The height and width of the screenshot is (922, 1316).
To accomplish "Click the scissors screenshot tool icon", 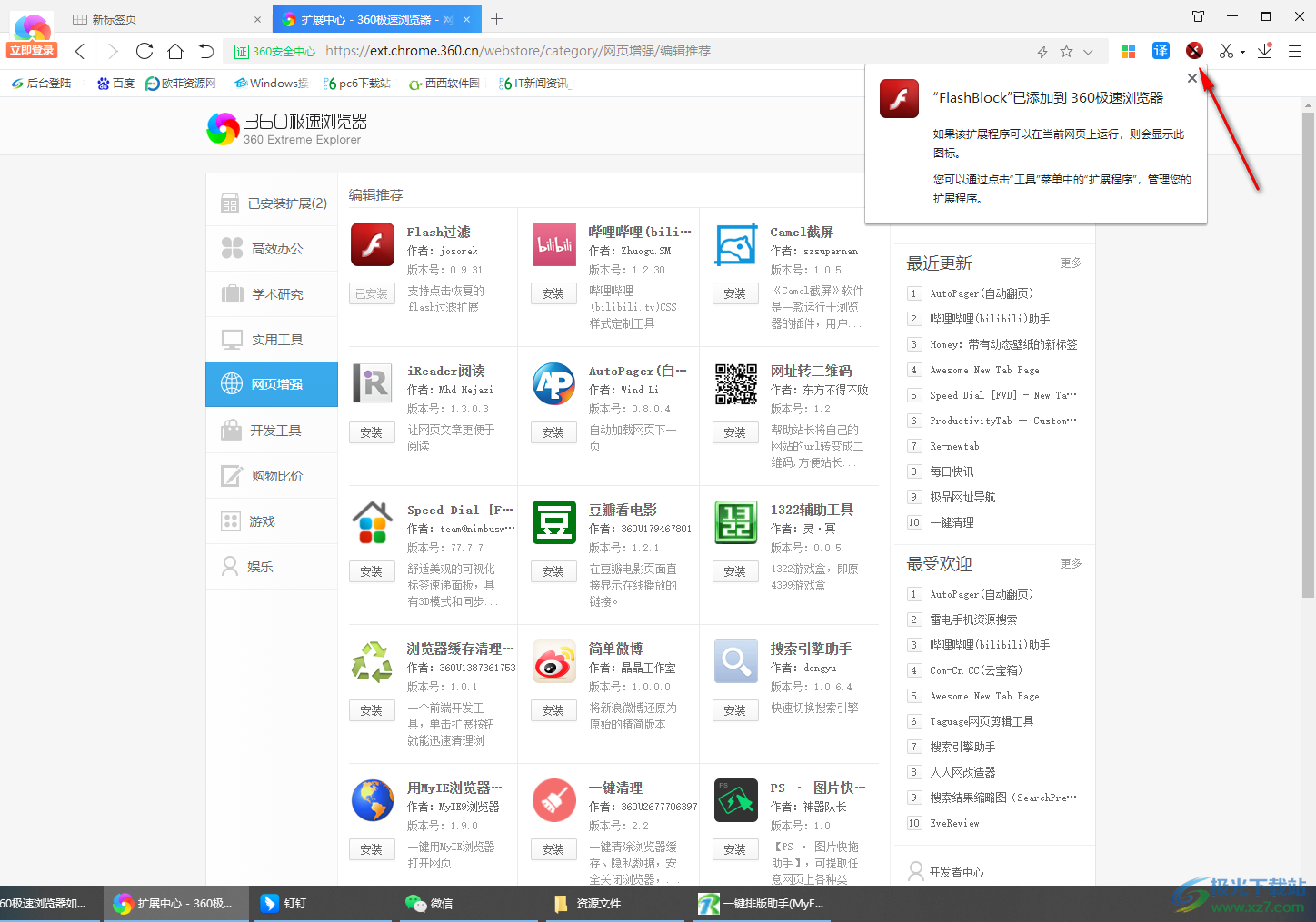I will click(1226, 51).
